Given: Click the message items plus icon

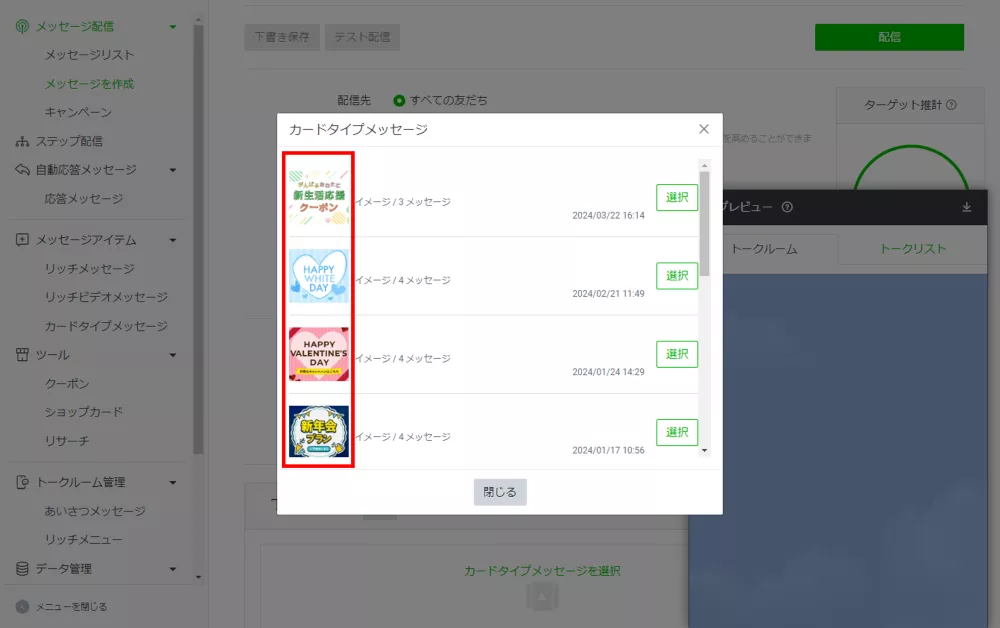Looking at the screenshot, I should click(22, 240).
